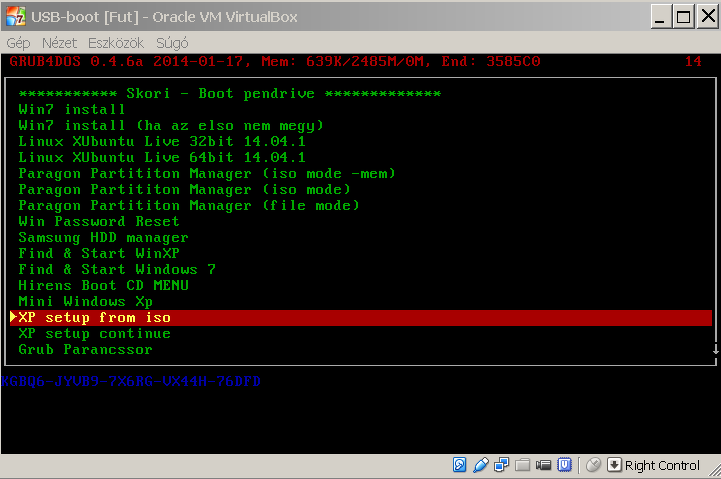This screenshot has width=721, height=479.
Task: Choose Linux XUbuntu Live 64bit 14.04.1
Action: point(162,158)
